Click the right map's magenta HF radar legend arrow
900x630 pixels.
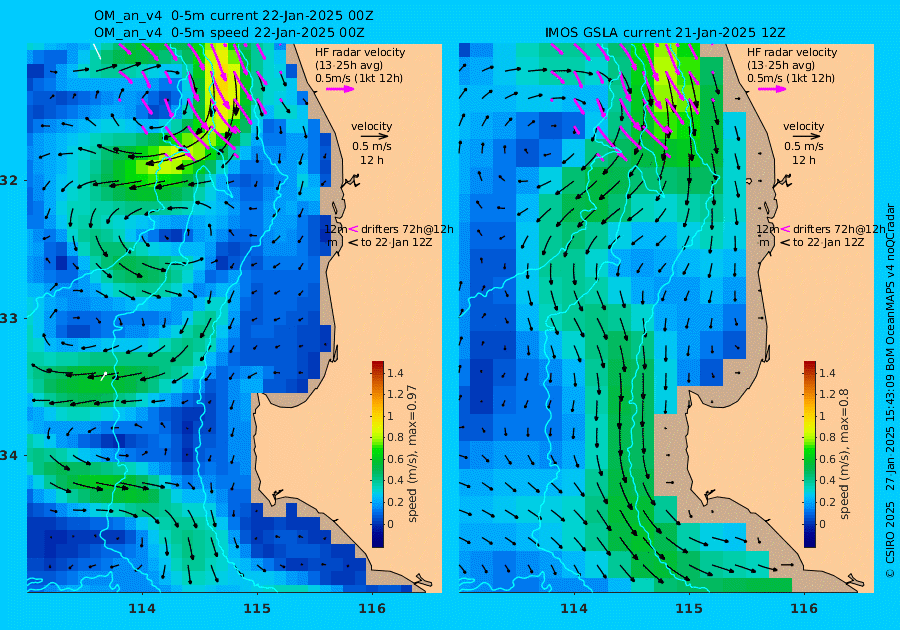coord(772,89)
